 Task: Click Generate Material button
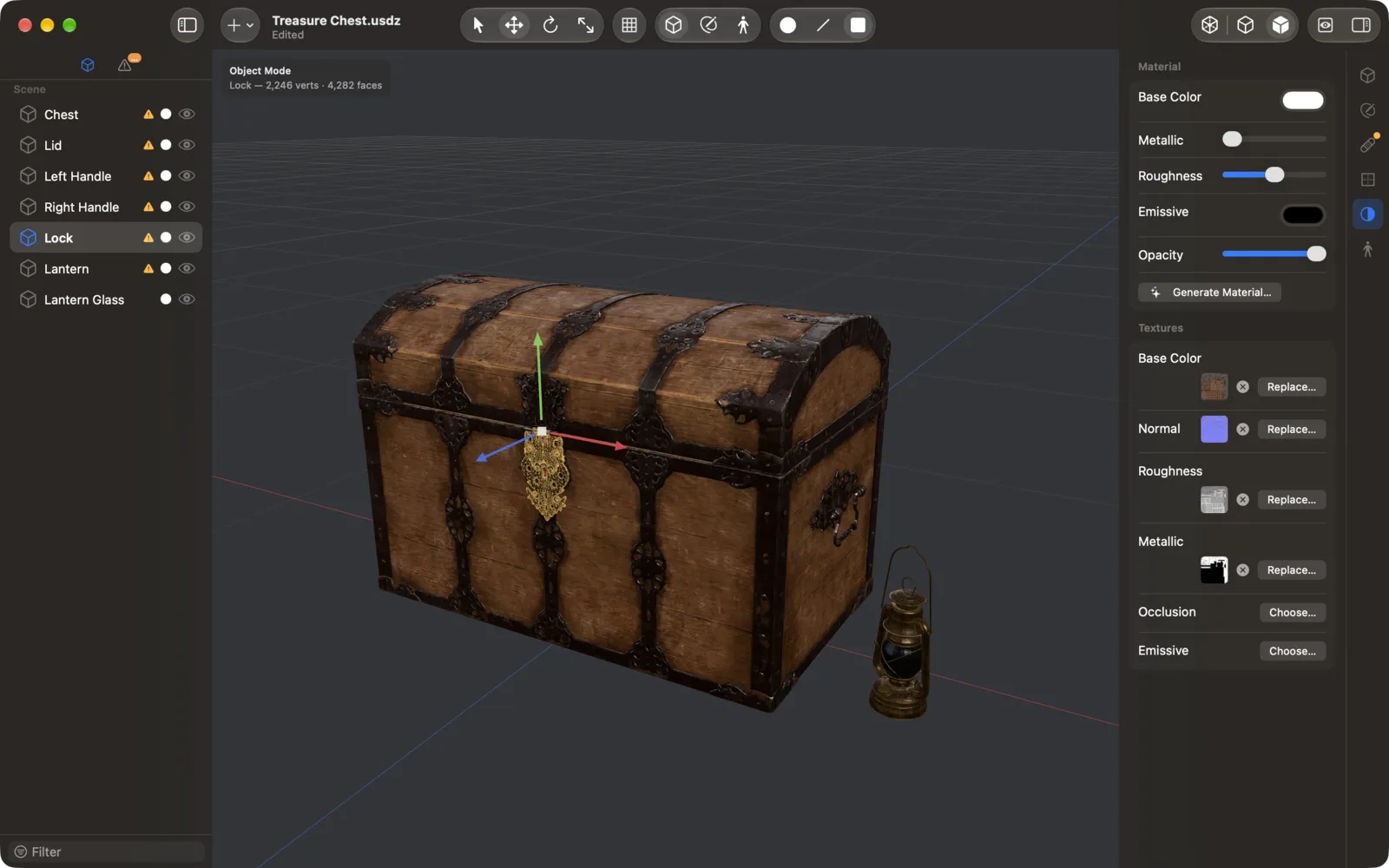pyautogui.click(x=1209, y=293)
